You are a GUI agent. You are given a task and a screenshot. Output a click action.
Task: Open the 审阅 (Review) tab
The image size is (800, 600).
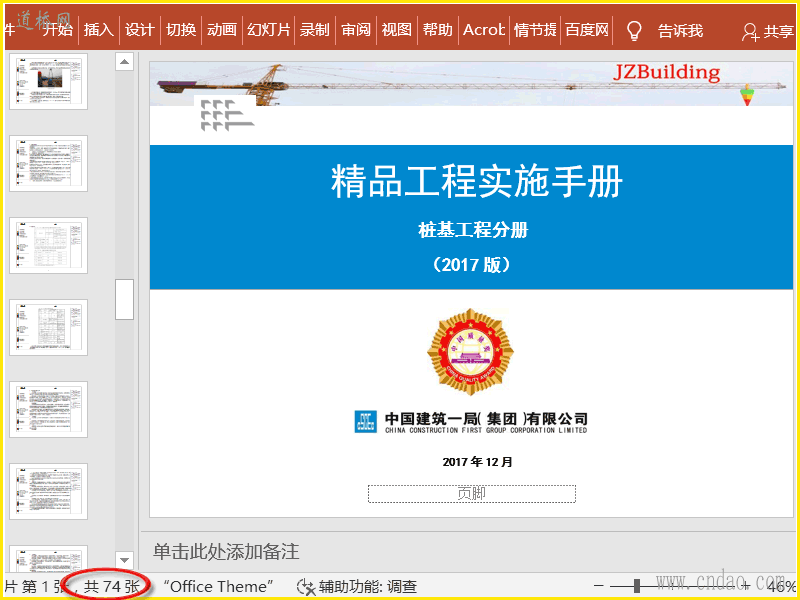pyautogui.click(x=356, y=30)
